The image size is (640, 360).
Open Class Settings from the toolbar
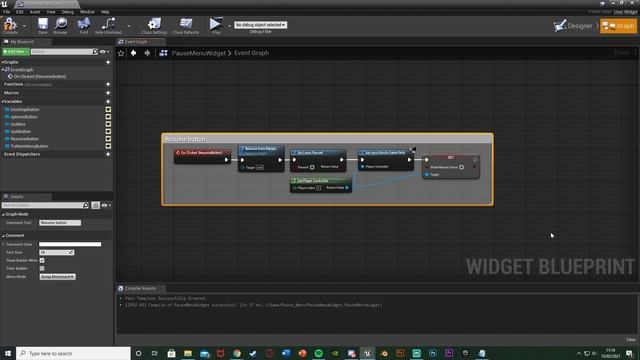154,25
